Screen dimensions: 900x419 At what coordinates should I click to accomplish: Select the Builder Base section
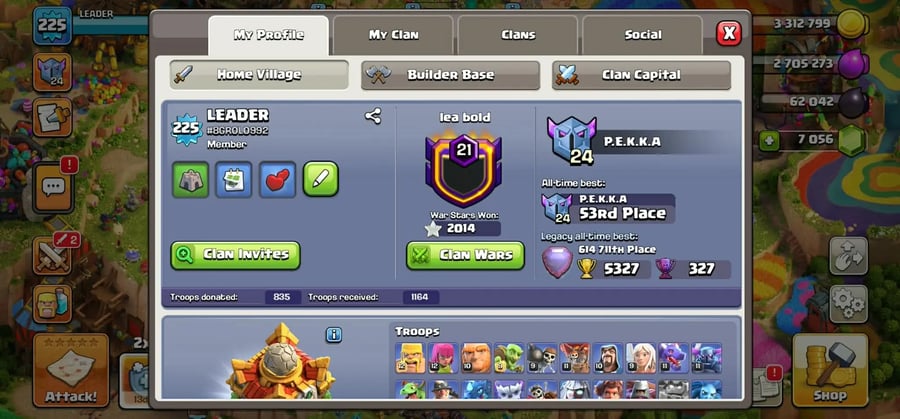coord(451,75)
